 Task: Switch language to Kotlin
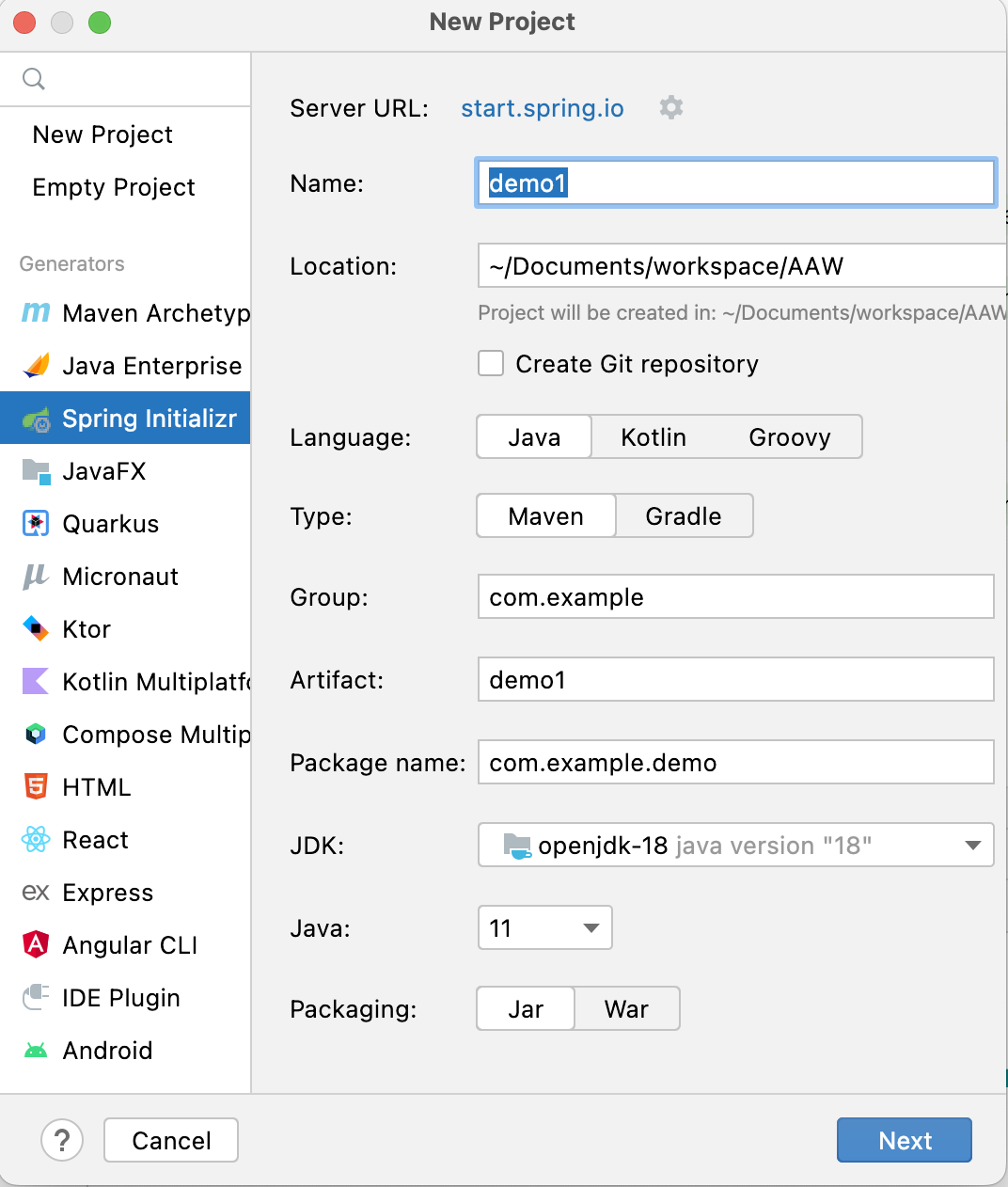[x=654, y=437]
